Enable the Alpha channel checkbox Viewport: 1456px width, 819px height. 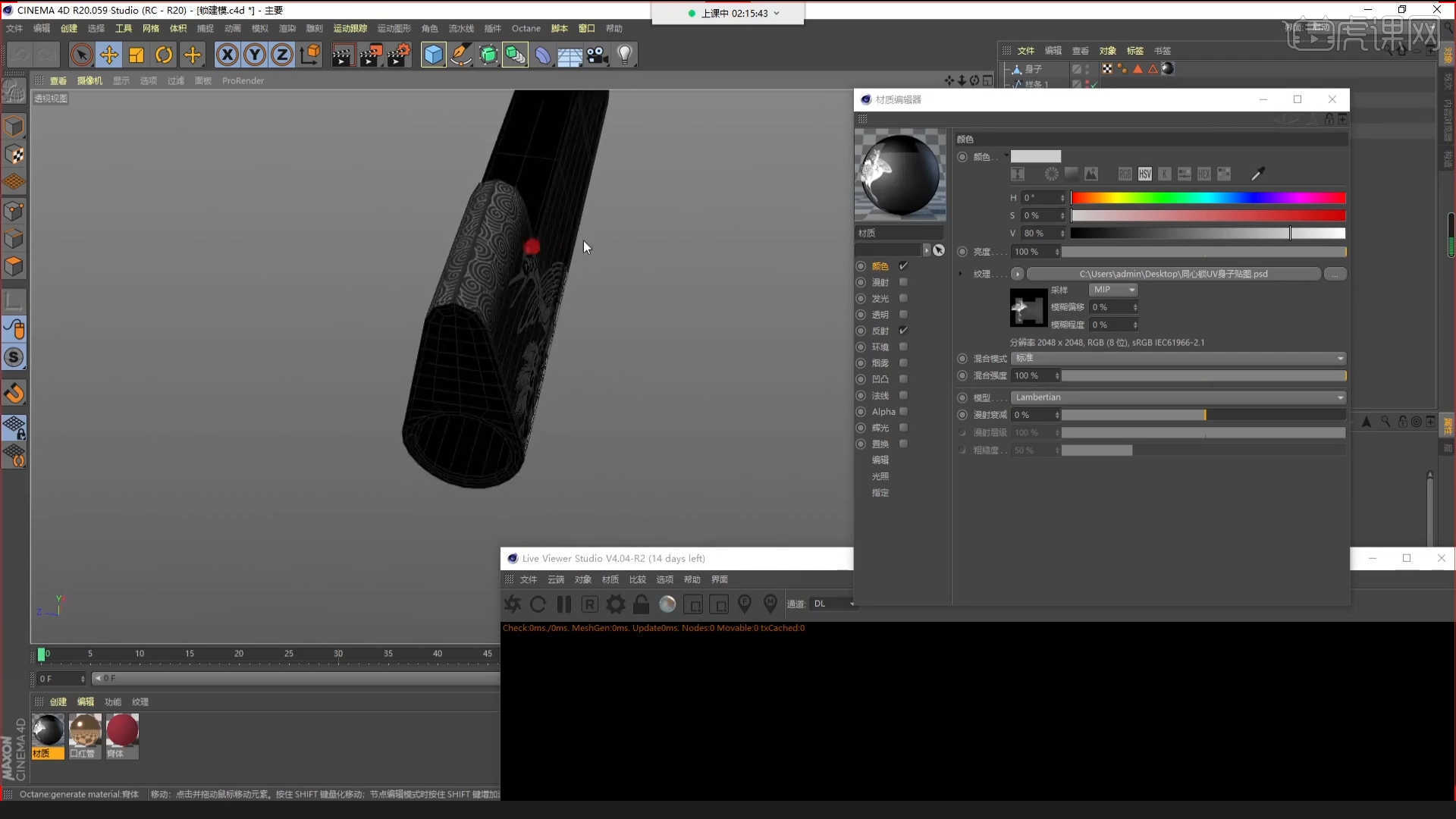[903, 412]
